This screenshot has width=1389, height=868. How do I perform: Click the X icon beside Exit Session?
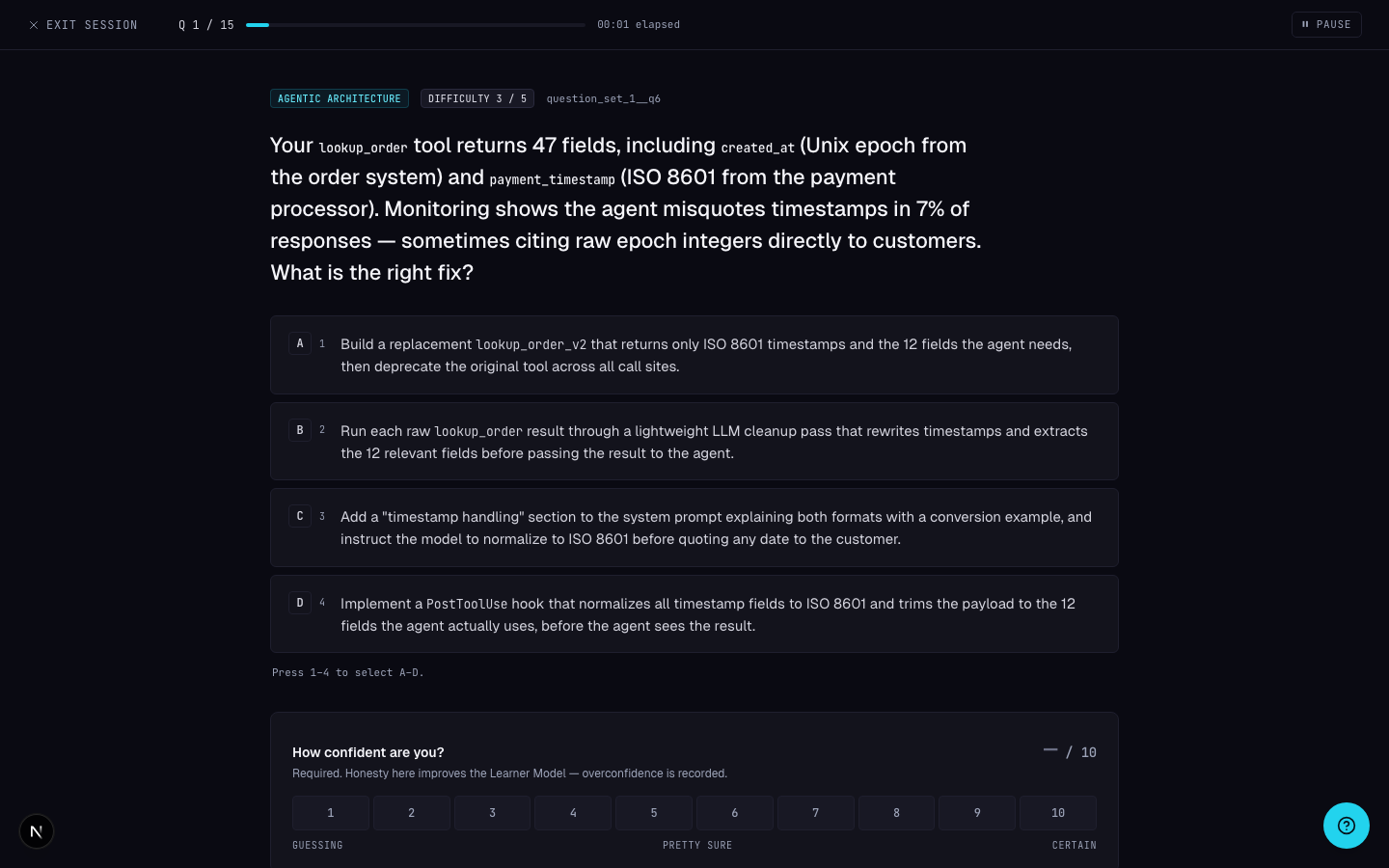pyautogui.click(x=34, y=25)
